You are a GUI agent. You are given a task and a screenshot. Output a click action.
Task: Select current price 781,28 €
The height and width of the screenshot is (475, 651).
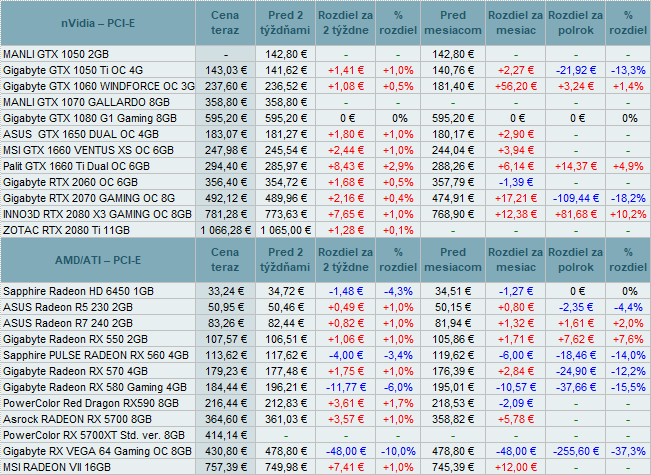(225, 214)
